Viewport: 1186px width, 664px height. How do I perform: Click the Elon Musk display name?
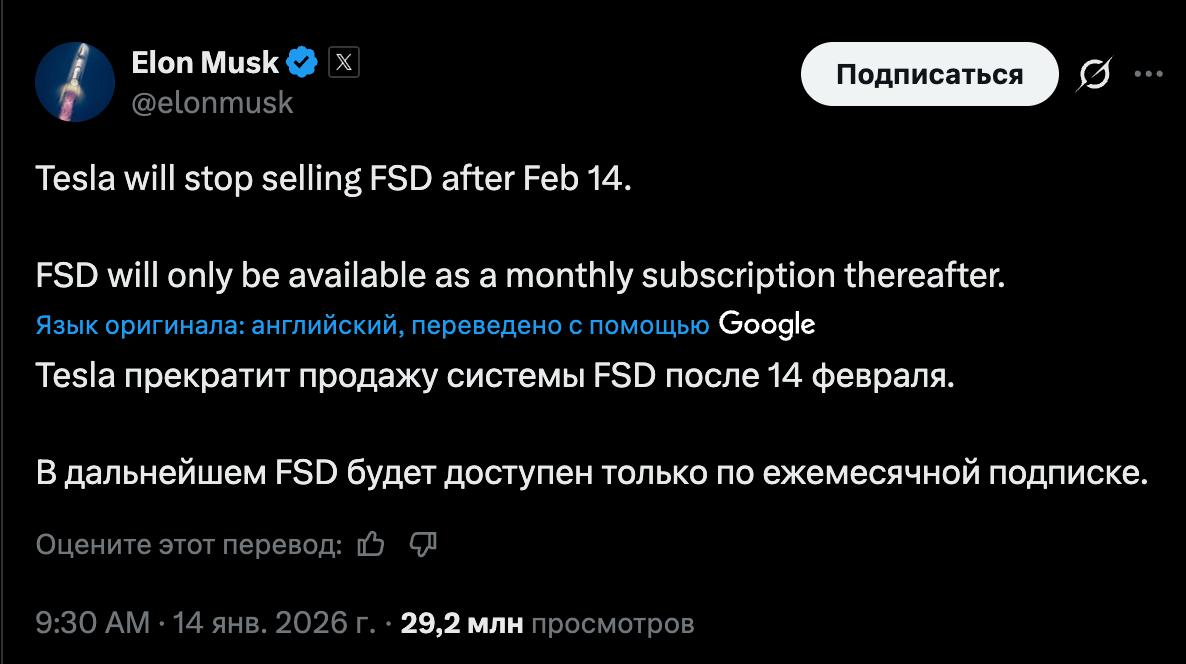[x=203, y=62]
